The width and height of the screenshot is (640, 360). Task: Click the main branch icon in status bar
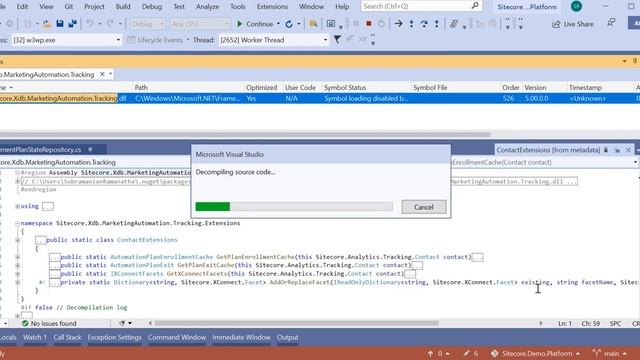(597, 353)
